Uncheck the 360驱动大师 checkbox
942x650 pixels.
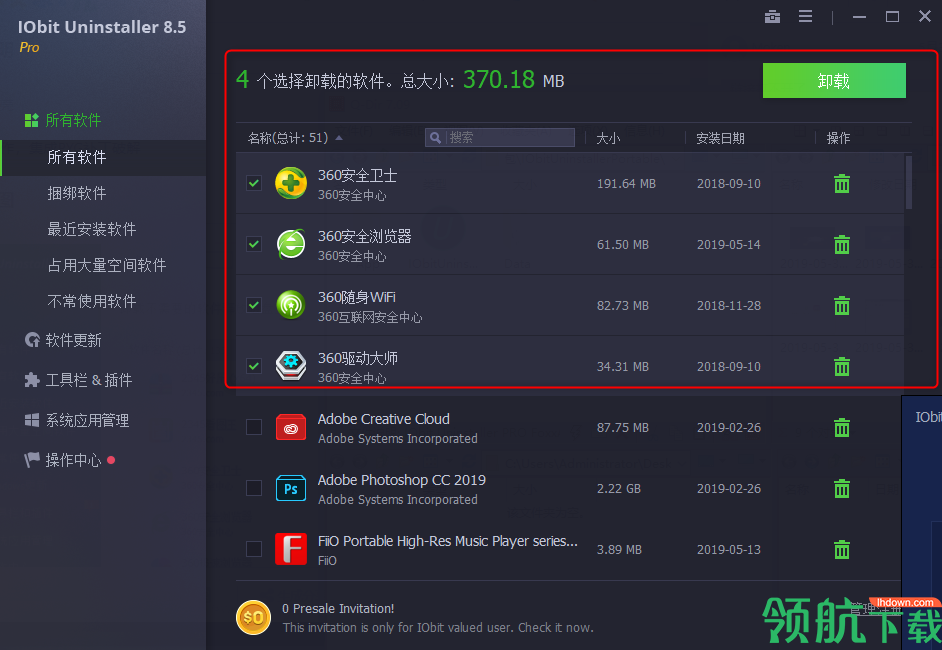click(x=254, y=366)
